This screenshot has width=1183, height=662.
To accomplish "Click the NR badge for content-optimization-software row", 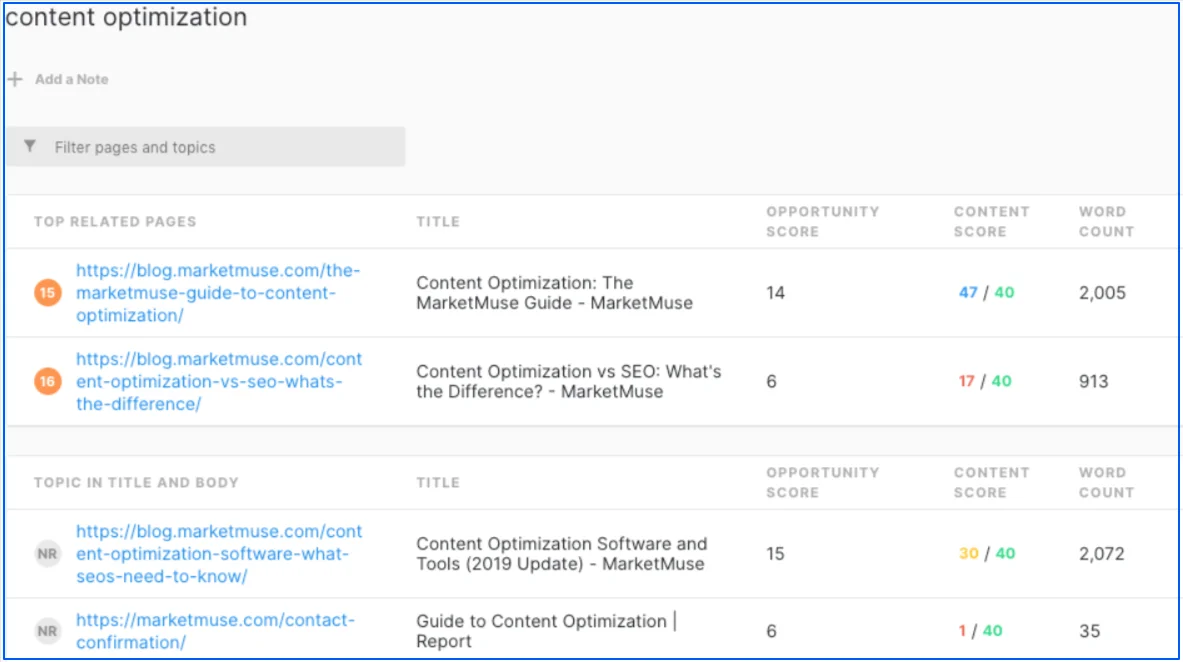I will 48,553.
